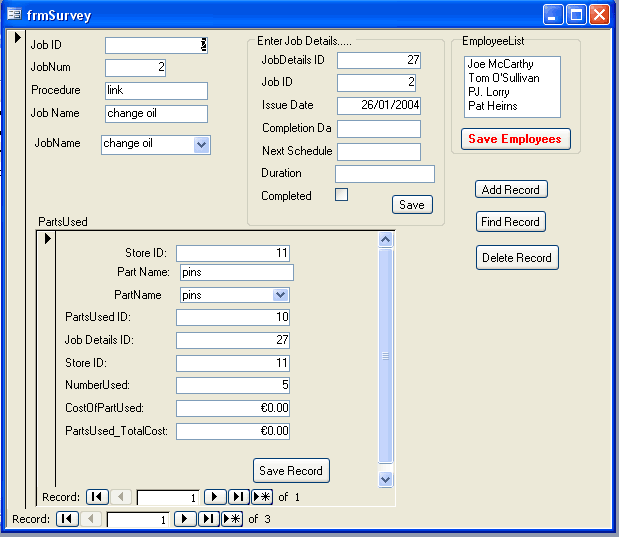
Task: Tick the Completed checkbox
Action: tap(341, 195)
